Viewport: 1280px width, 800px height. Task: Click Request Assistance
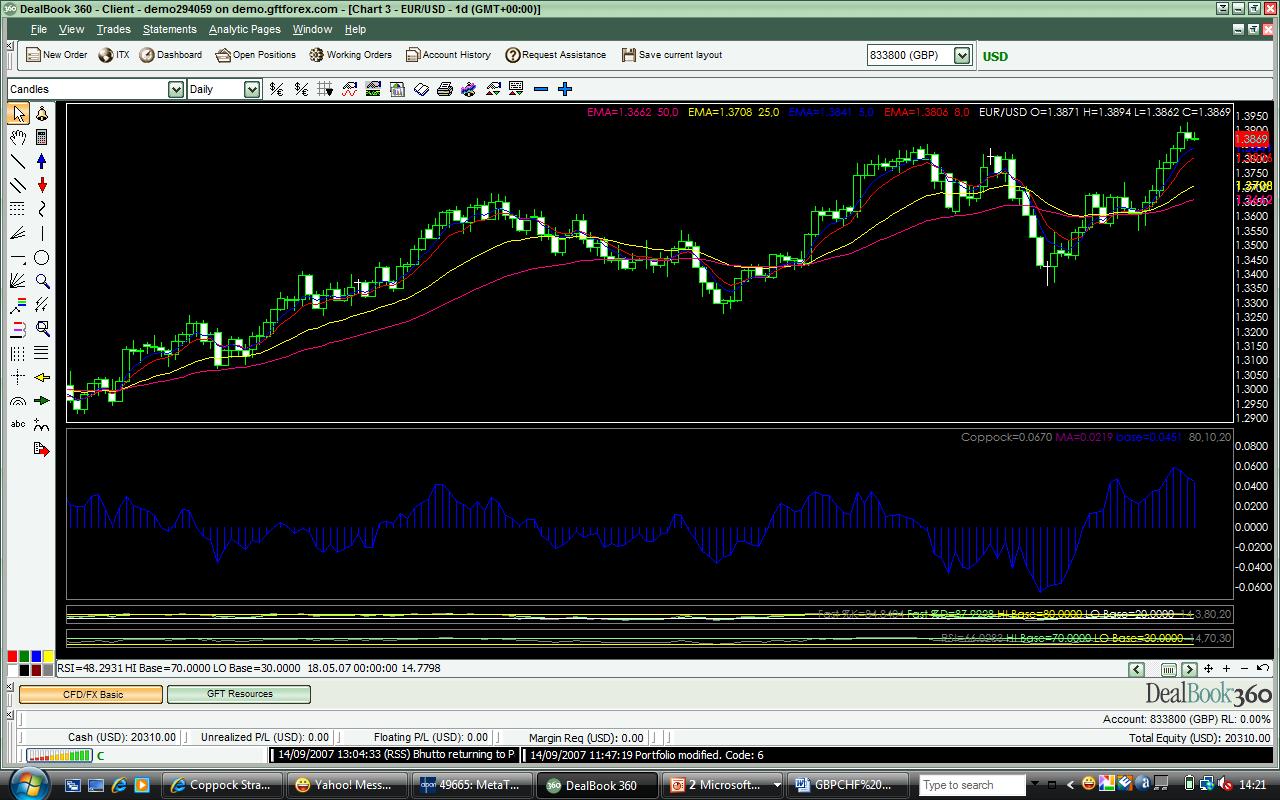coord(555,55)
